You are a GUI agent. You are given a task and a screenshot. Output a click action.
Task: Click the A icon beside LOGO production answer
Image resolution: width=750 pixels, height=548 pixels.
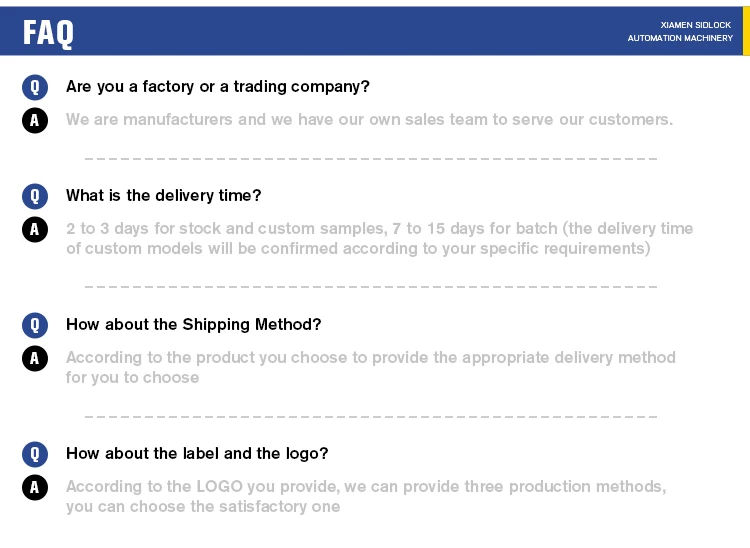(34, 487)
